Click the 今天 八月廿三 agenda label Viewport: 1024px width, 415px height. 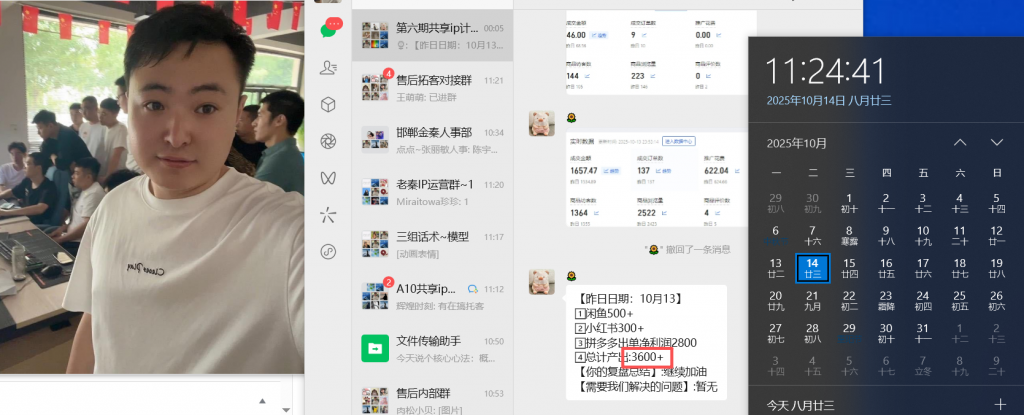(x=800, y=405)
